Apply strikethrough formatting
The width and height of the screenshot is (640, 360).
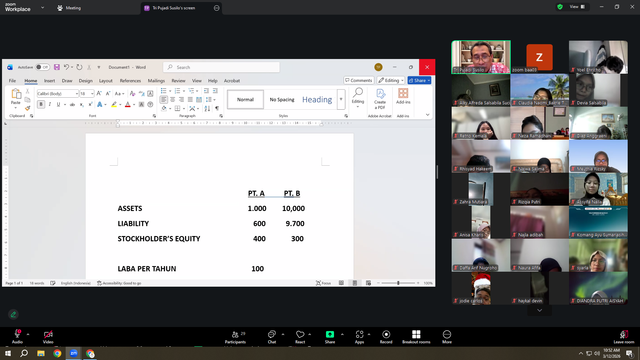[72, 105]
